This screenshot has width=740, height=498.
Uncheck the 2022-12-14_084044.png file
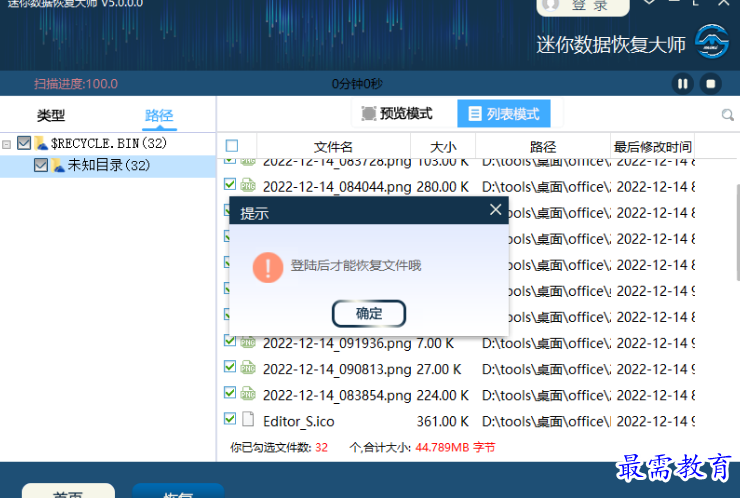click(x=230, y=184)
